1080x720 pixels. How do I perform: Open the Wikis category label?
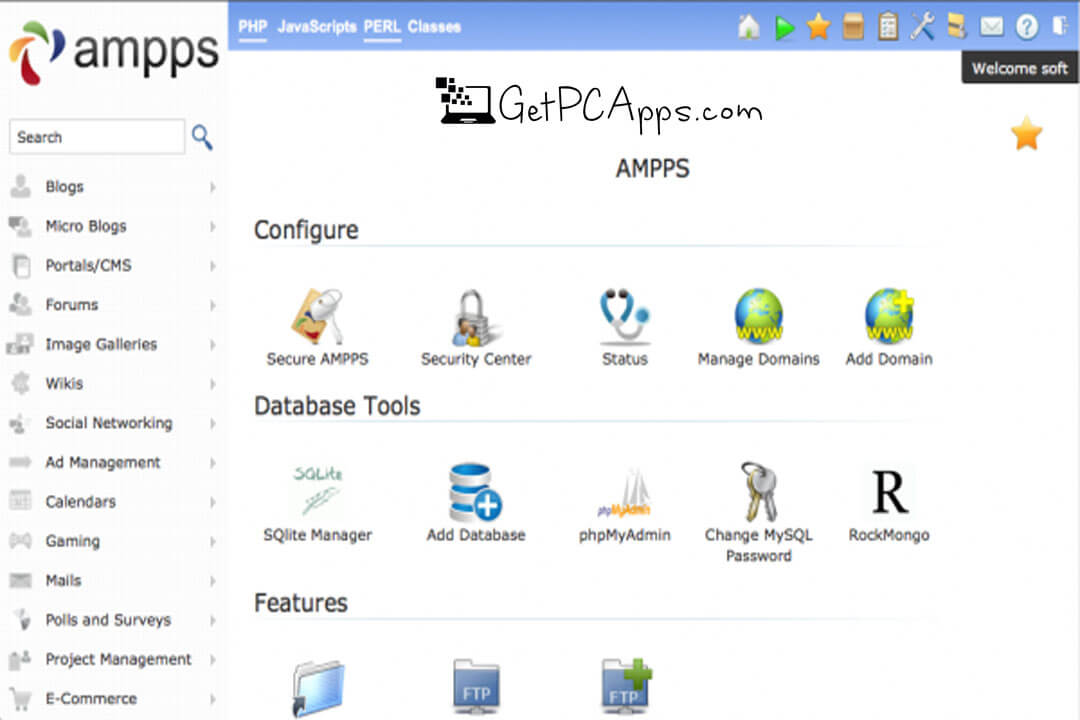click(64, 383)
